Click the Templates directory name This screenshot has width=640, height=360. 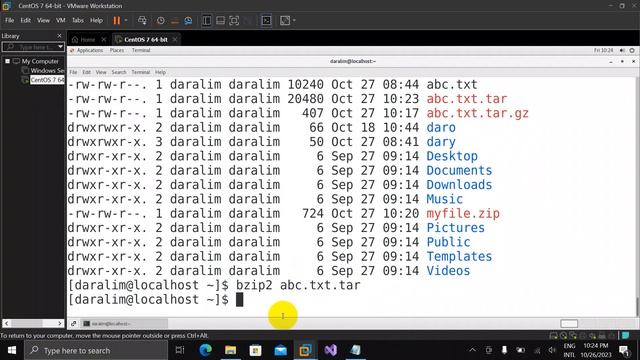click(x=459, y=256)
